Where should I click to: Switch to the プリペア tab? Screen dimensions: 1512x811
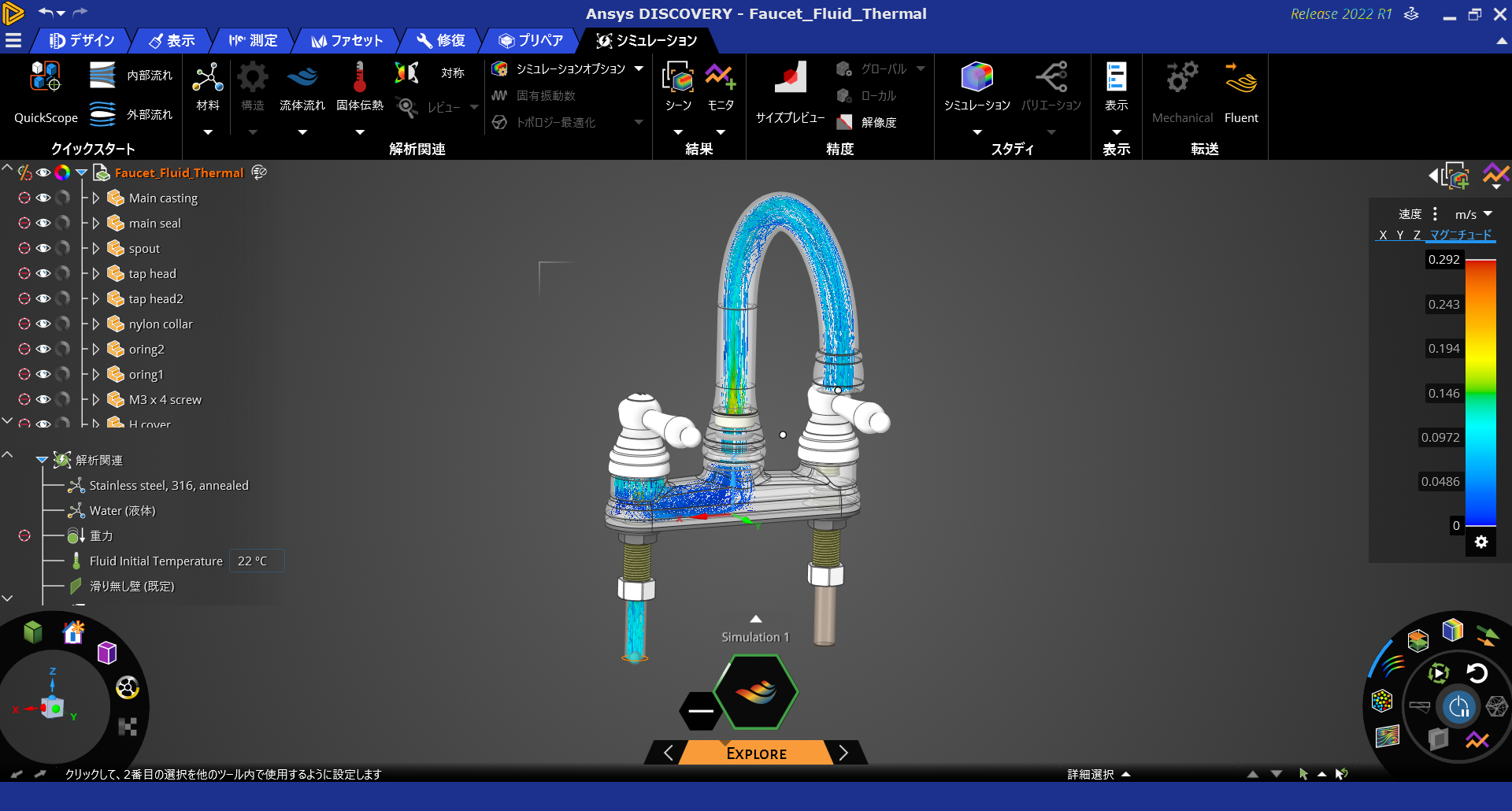532,40
